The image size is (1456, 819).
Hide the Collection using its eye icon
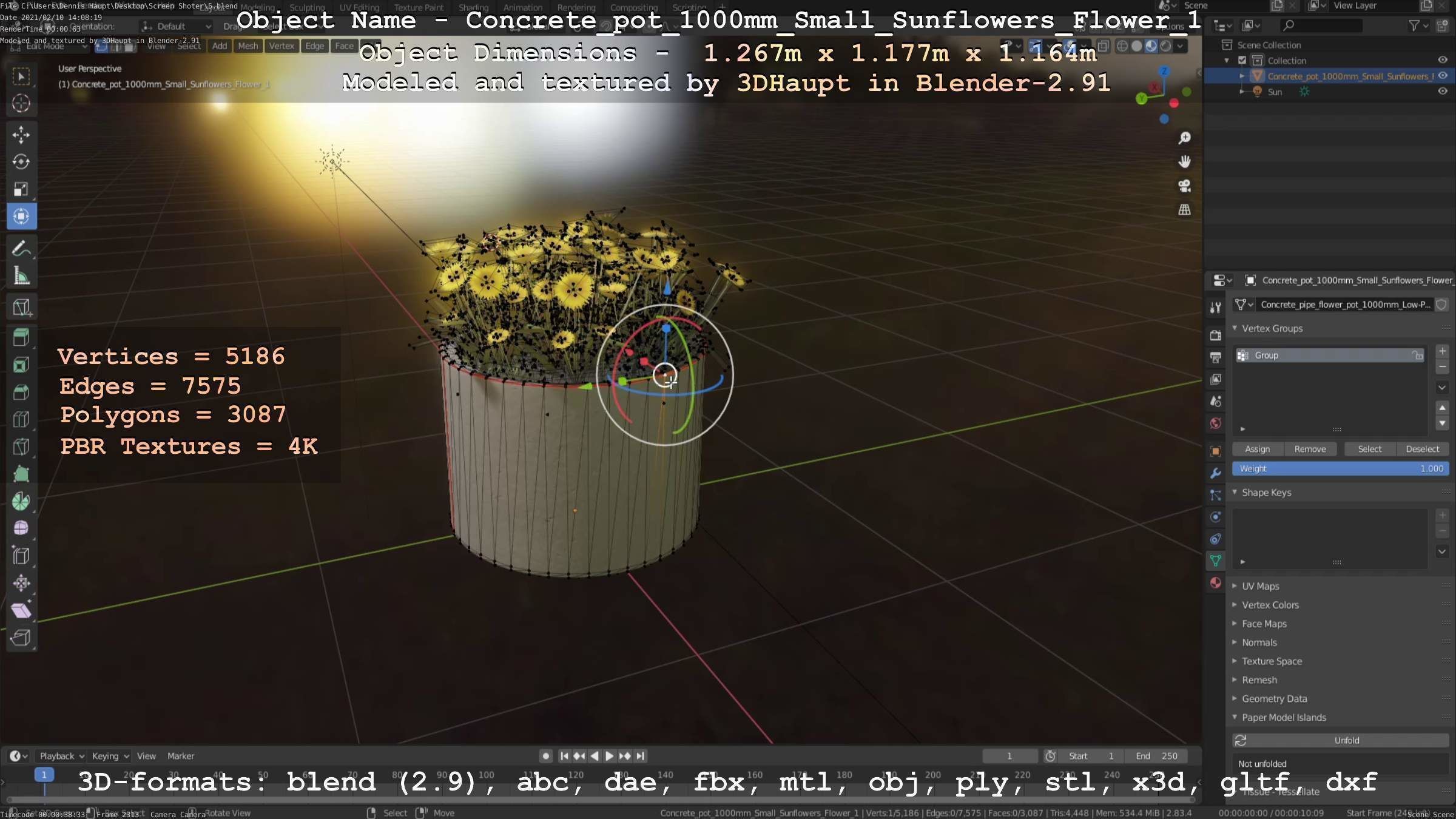(1443, 60)
